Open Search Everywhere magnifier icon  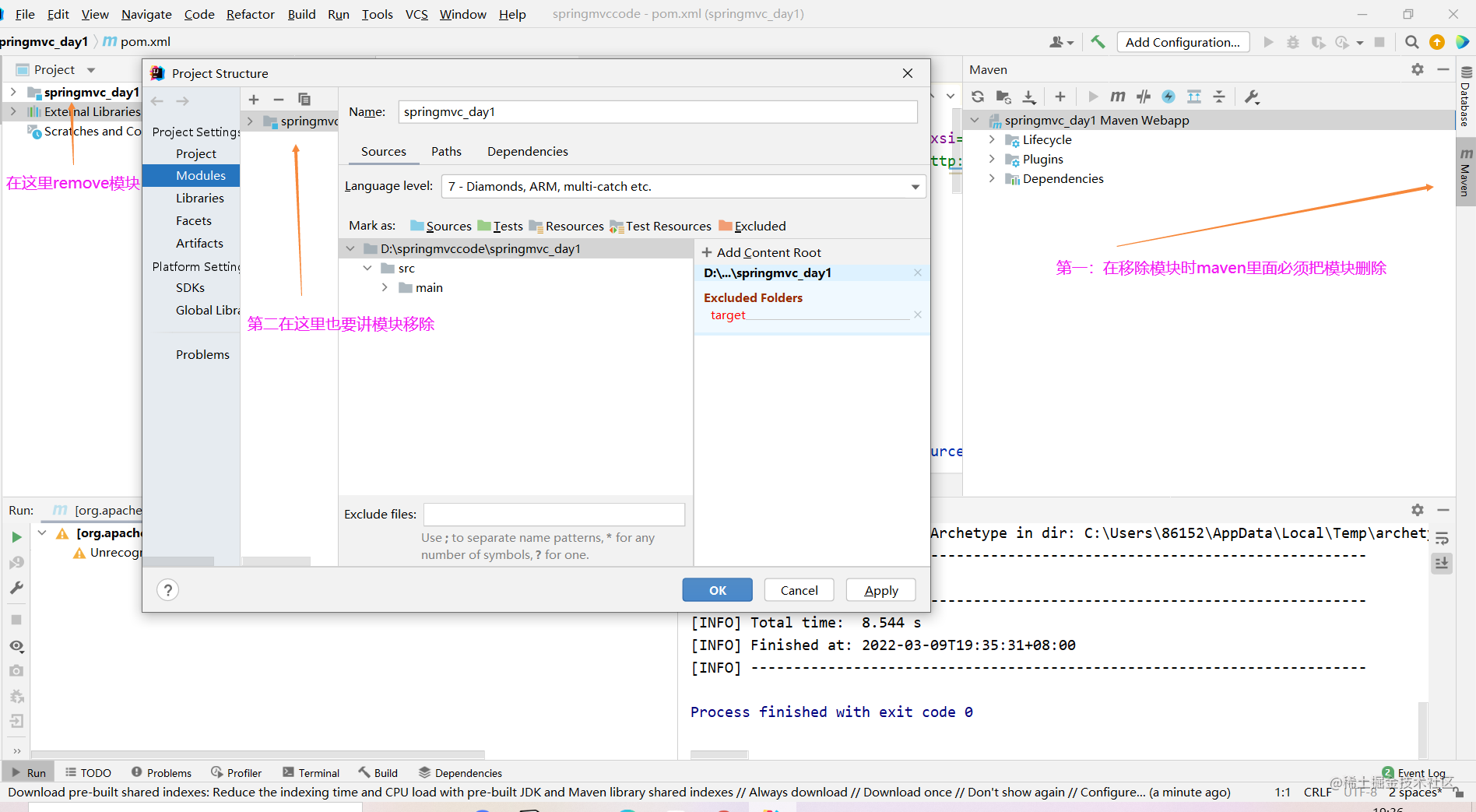coord(1411,42)
